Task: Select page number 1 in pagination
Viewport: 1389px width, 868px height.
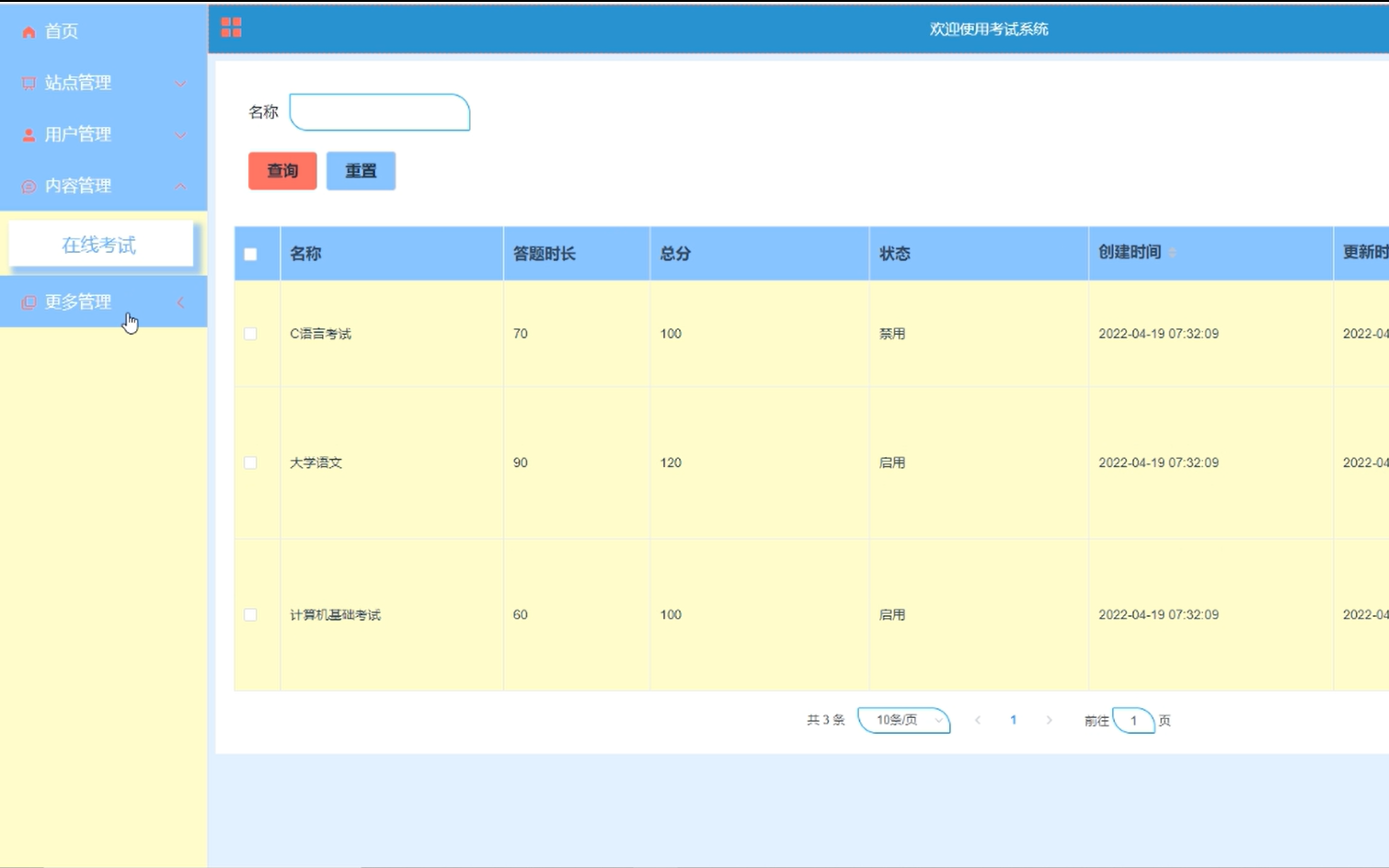Action: 1013,720
